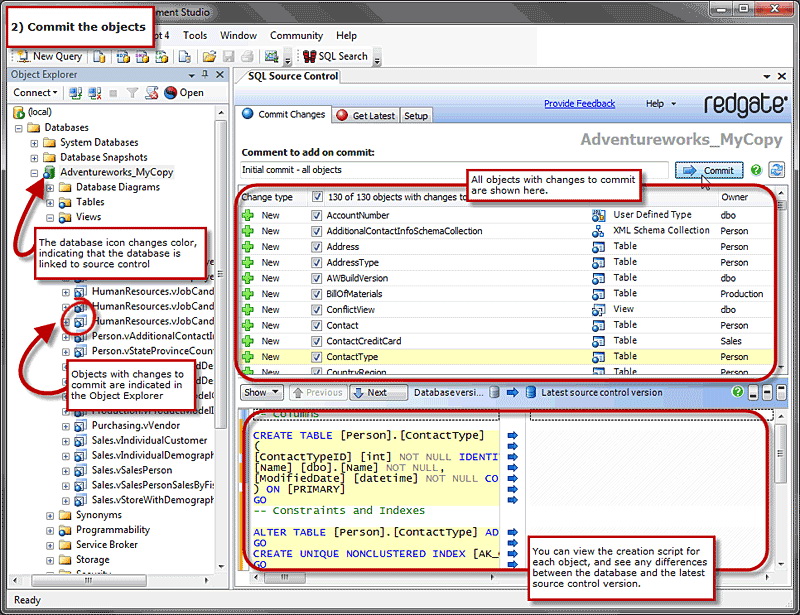Click the Disconnect icon in Object Explorer
This screenshot has width=800, height=615.
pos(94,93)
